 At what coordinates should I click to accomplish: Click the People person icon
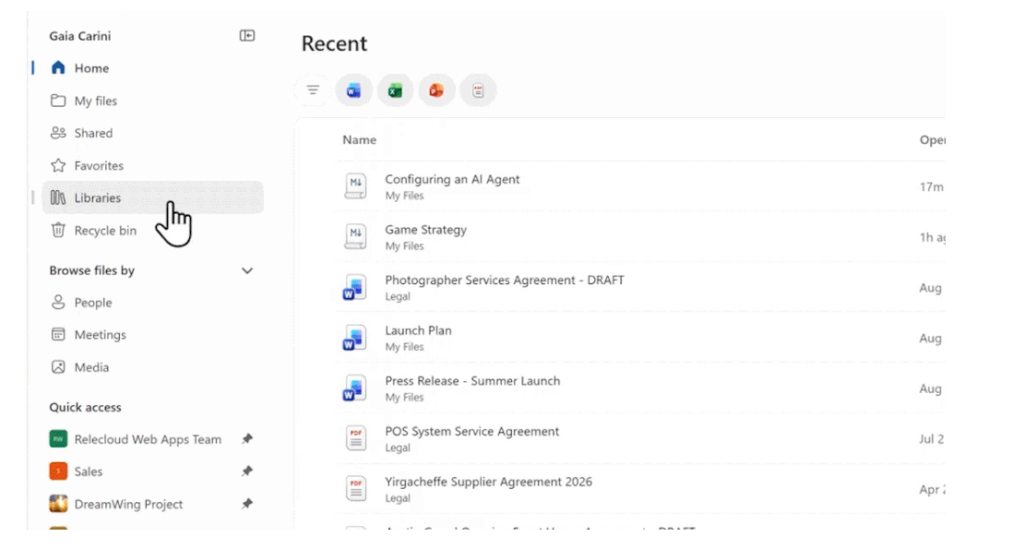[x=58, y=302]
